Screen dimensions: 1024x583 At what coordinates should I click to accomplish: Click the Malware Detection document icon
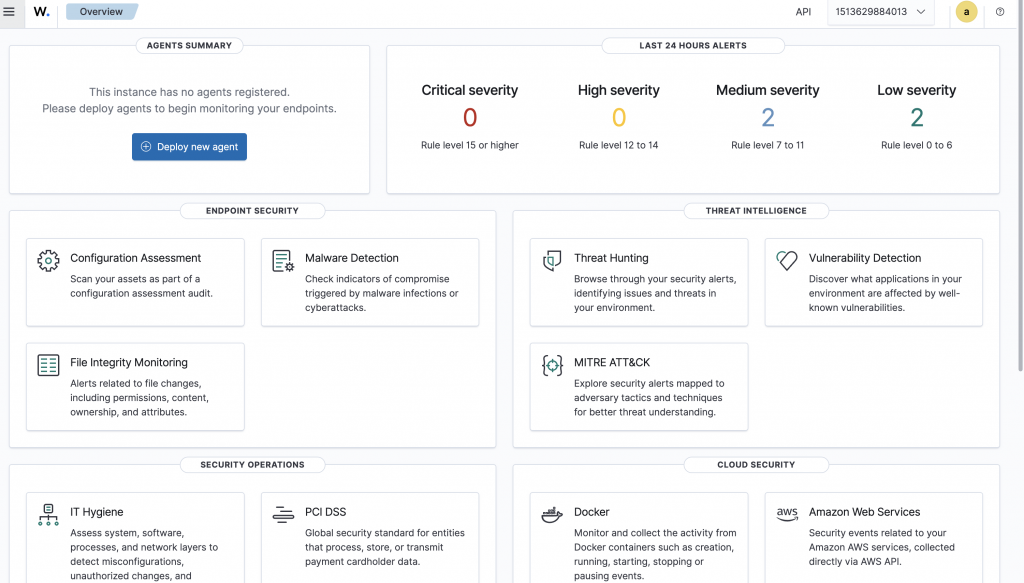pyautogui.click(x=283, y=260)
